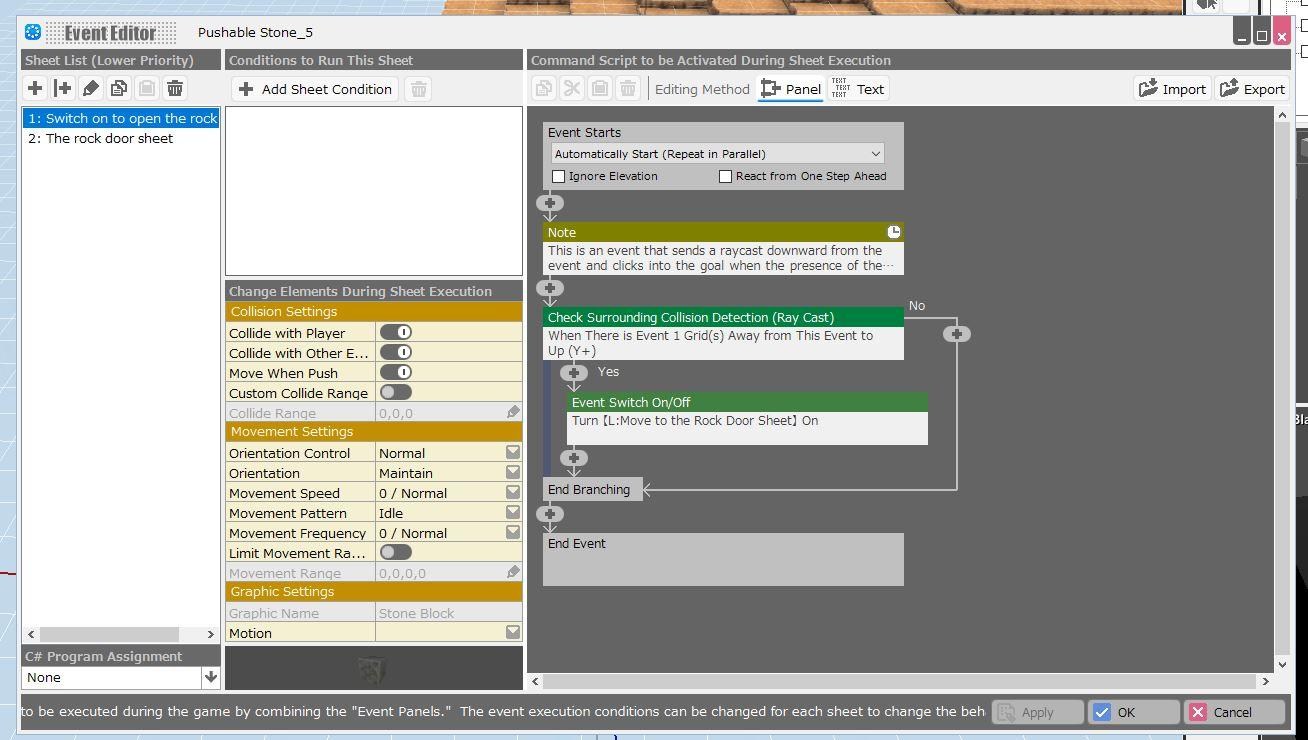Check the Ignore Elevation checkbox
Viewport: 1308px width, 740px height.
pyautogui.click(x=559, y=176)
